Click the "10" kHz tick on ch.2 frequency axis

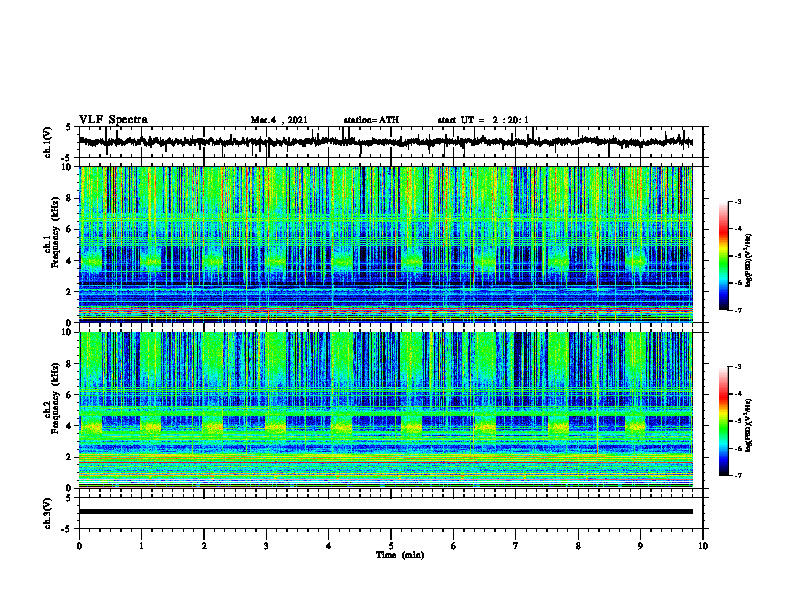[x=68, y=332]
